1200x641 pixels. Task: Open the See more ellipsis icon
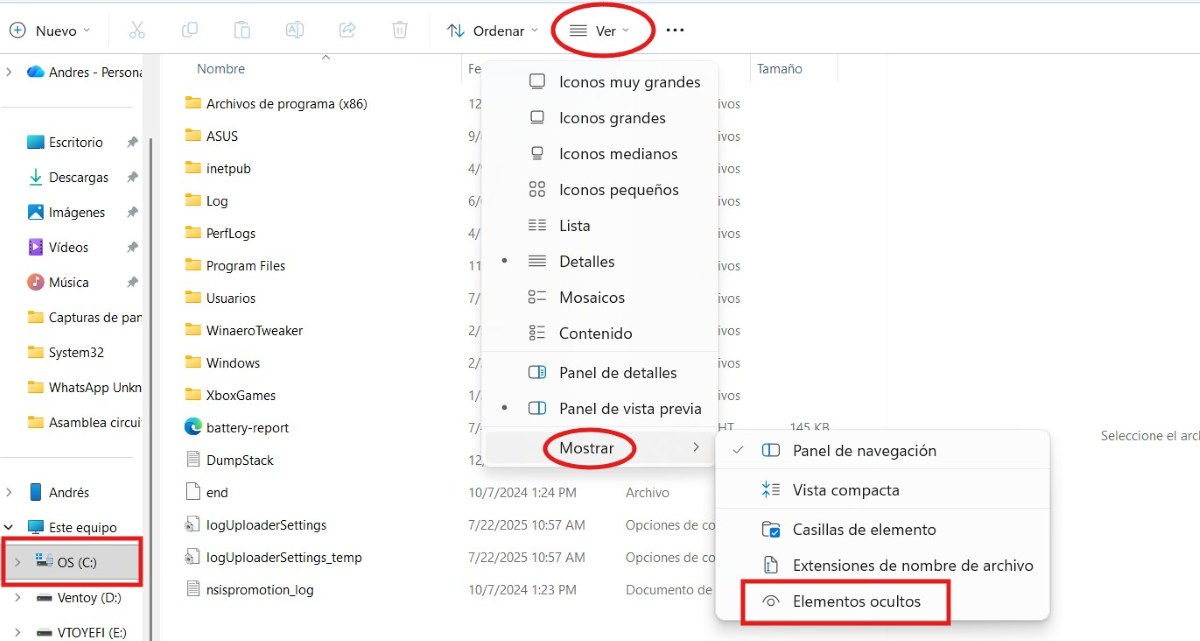tap(674, 30)
